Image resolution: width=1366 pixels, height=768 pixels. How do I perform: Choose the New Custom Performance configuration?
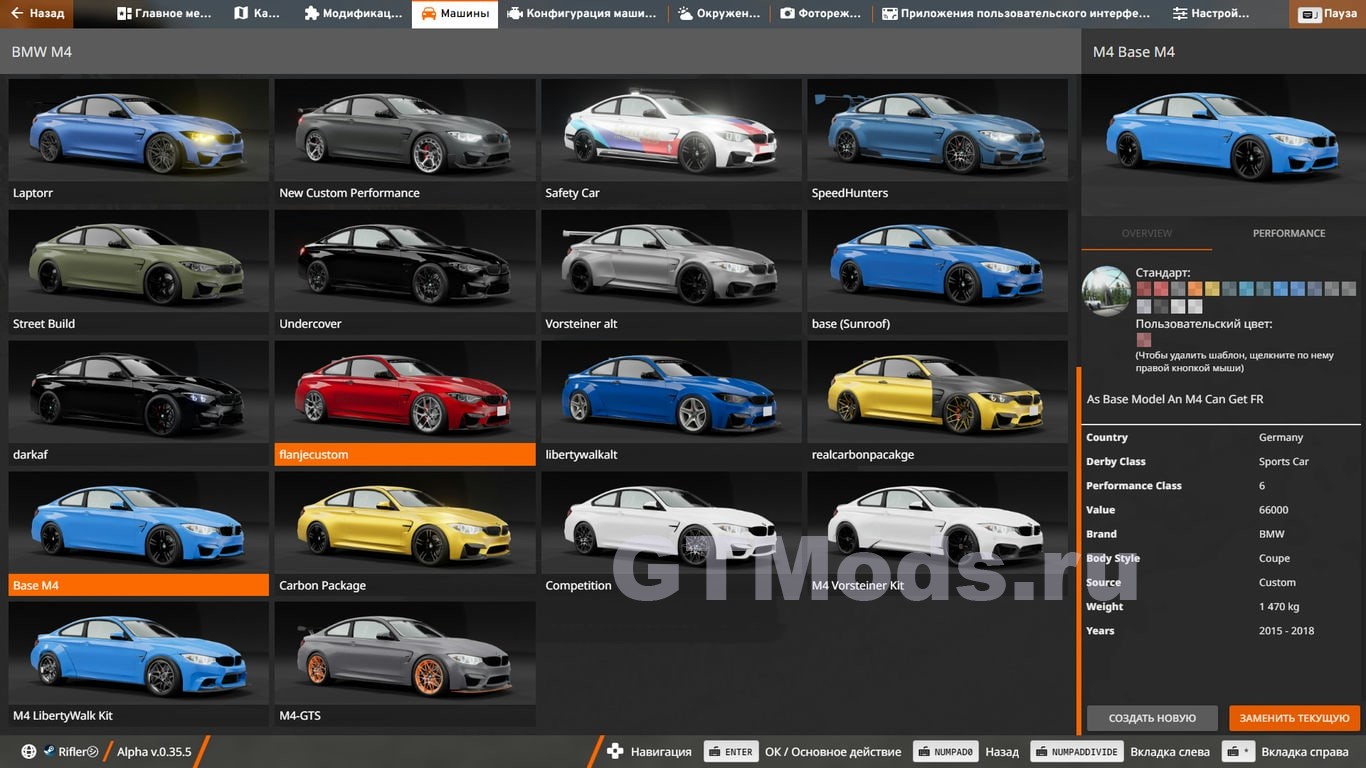pos(405,141)
